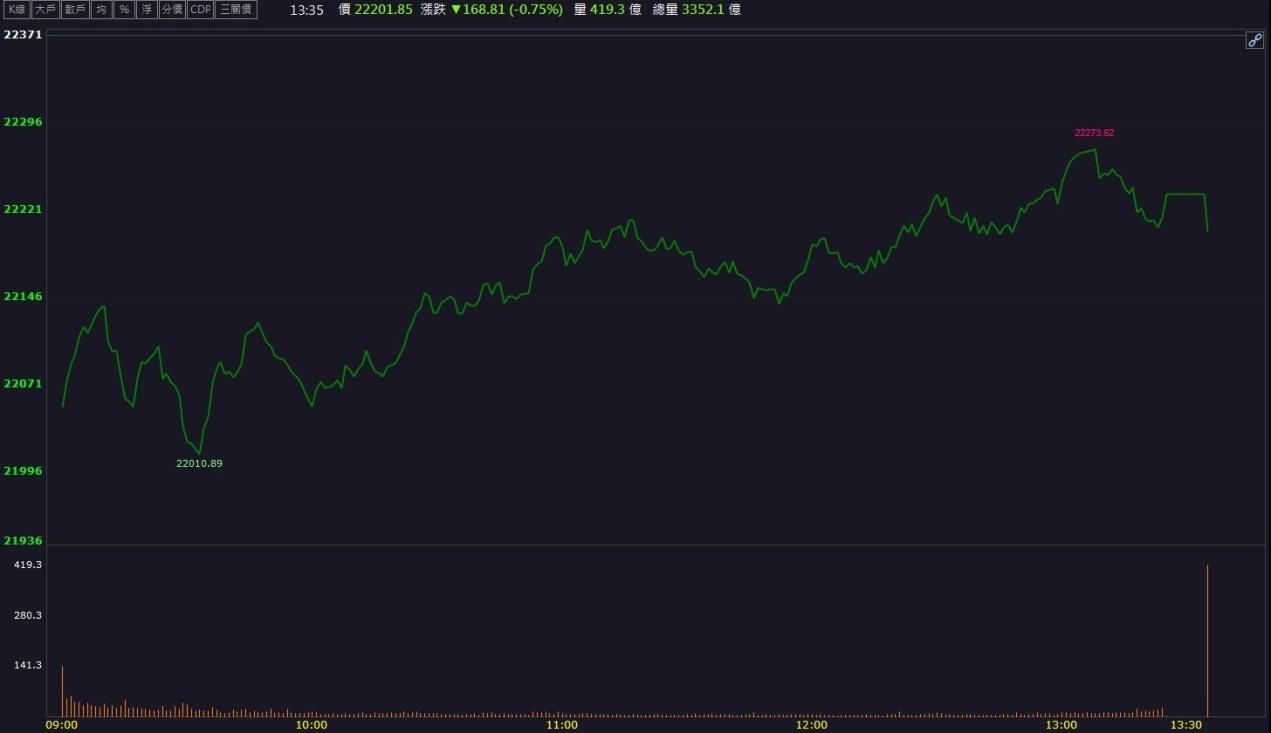1271x733 pixels.
Task: Click the opening volume bar at 09:00
Action: [62, 691]
